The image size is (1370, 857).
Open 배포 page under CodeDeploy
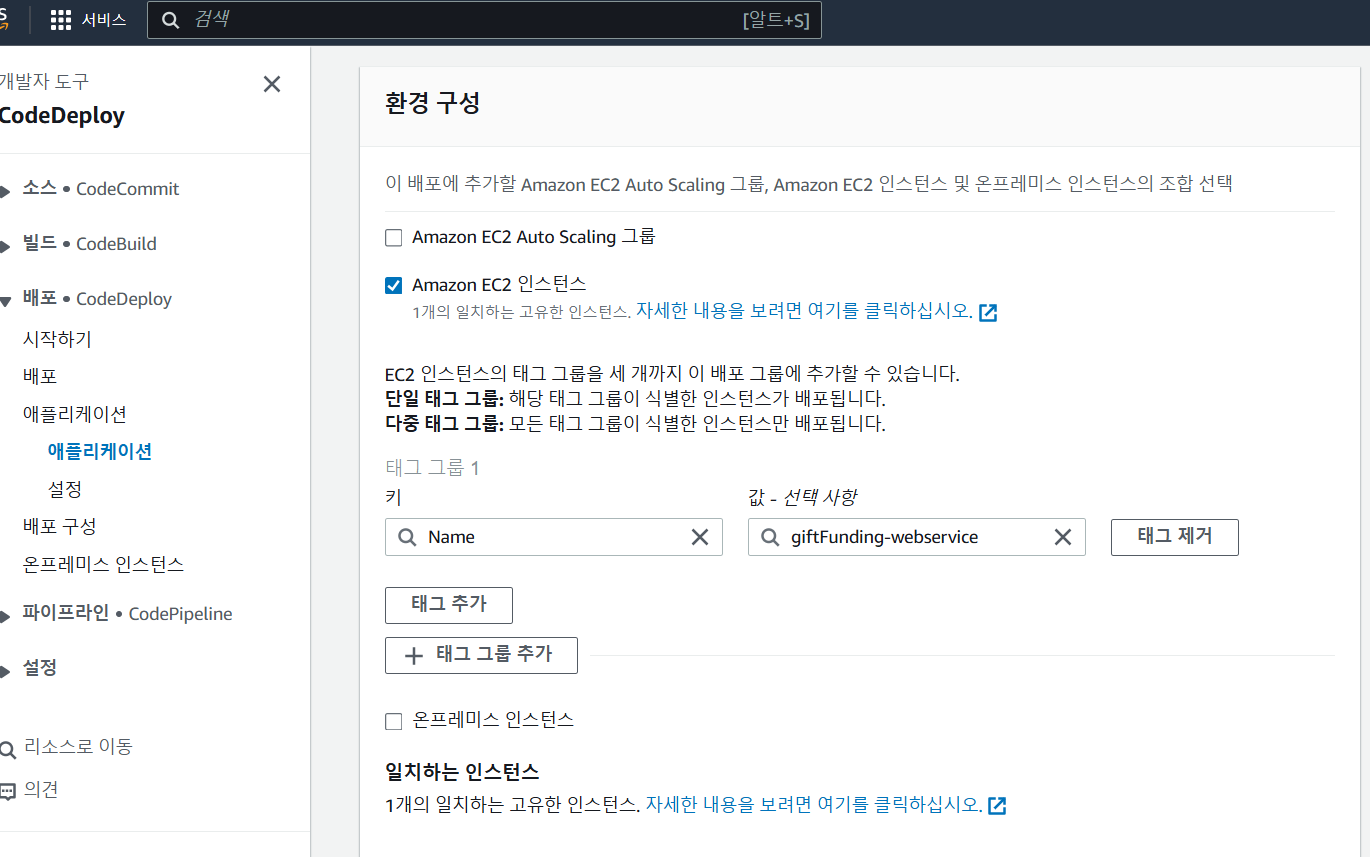click(x=40, y=376)
